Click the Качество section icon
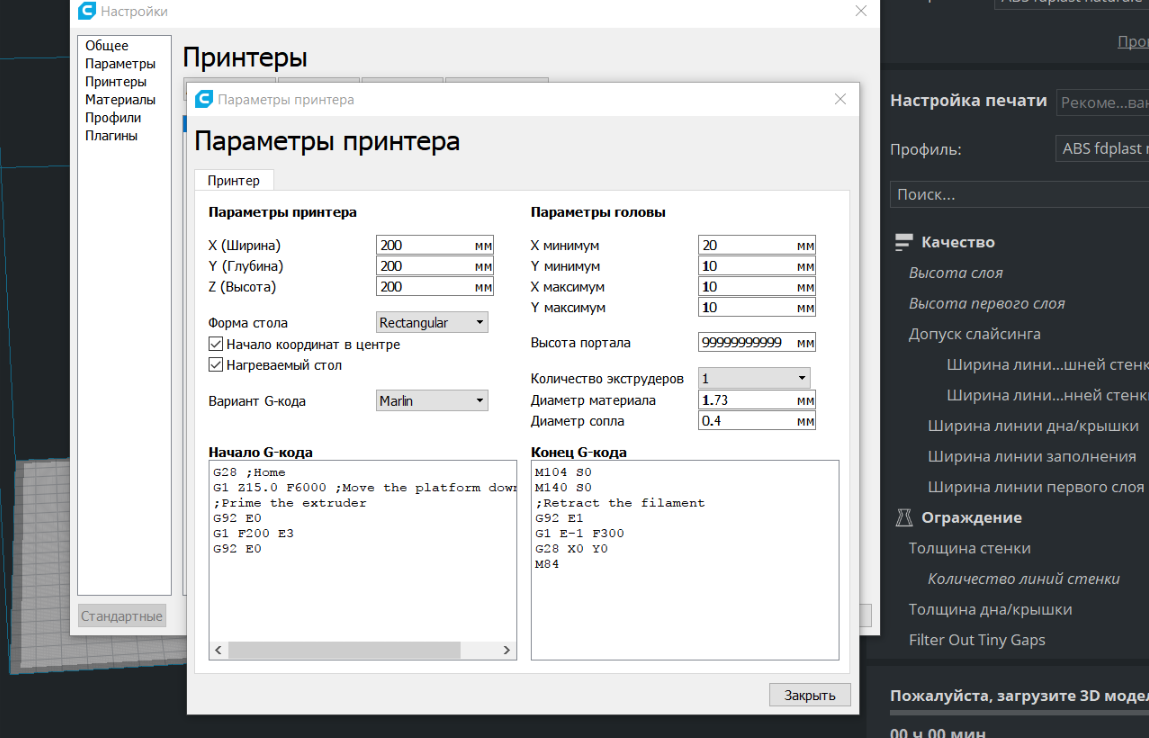 point(904,242)
